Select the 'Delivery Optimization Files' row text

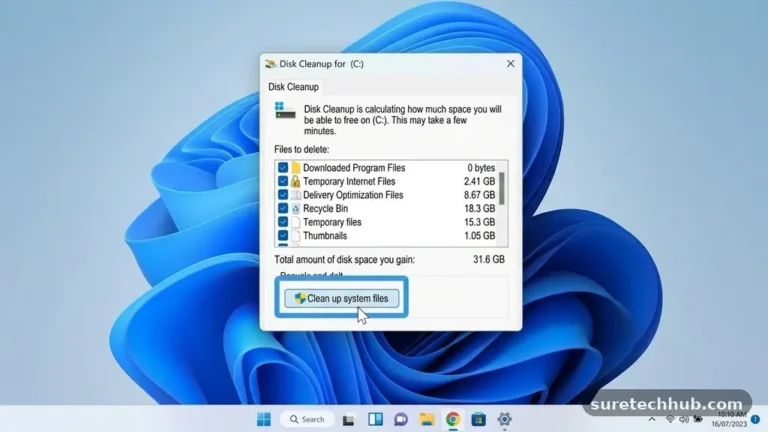[353, 195]
